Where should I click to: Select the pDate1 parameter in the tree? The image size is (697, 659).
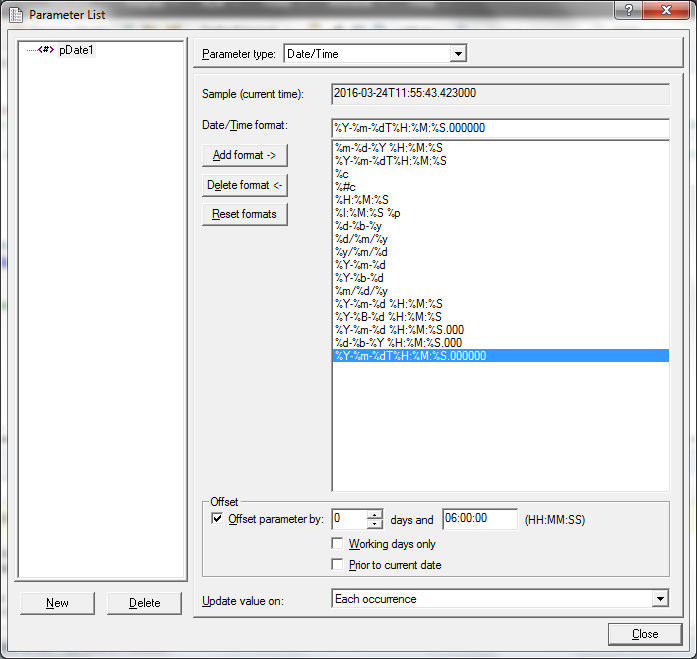click(75, 51)
